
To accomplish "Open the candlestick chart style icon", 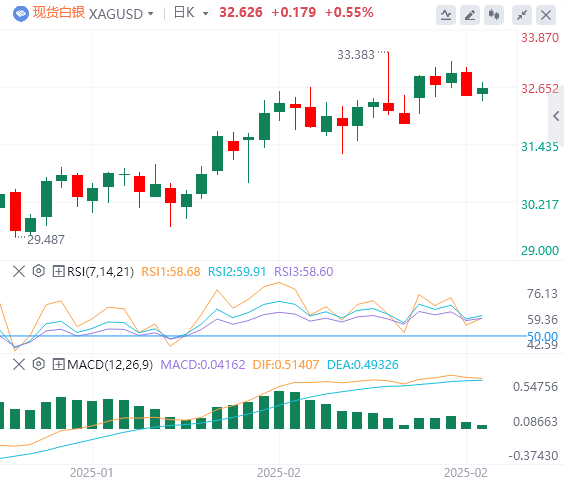I will (x=494, y=15).
